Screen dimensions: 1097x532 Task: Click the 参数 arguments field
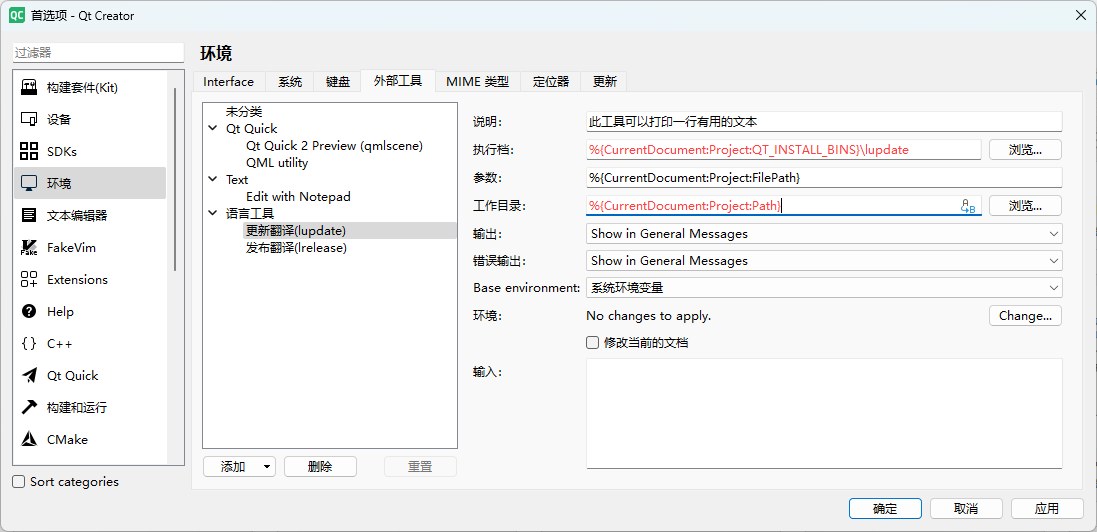[x=824, y=178]
